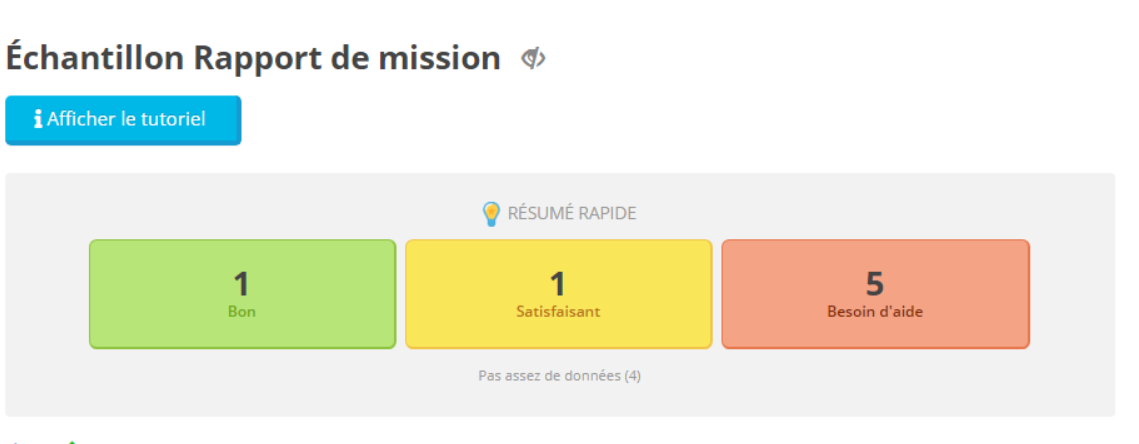Click the word tutoriel on the blue button

[176, 119]
